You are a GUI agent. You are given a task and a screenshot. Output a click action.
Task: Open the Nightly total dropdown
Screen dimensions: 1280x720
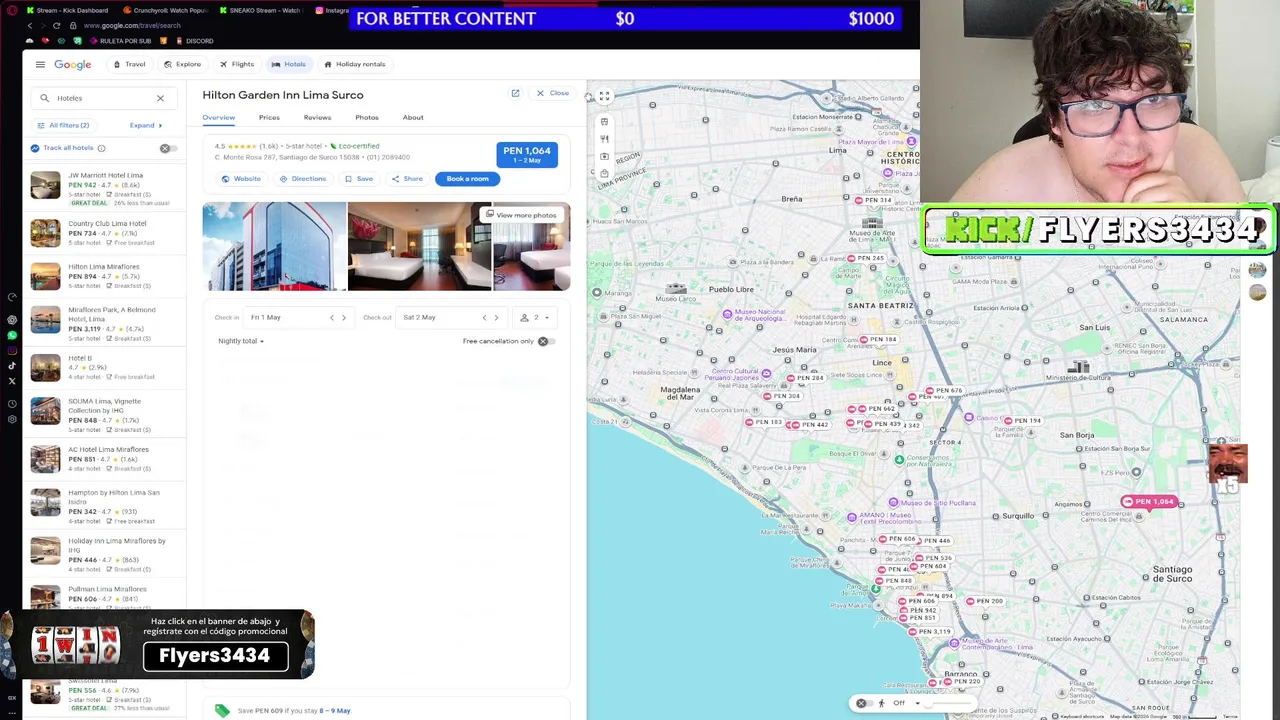241,341
